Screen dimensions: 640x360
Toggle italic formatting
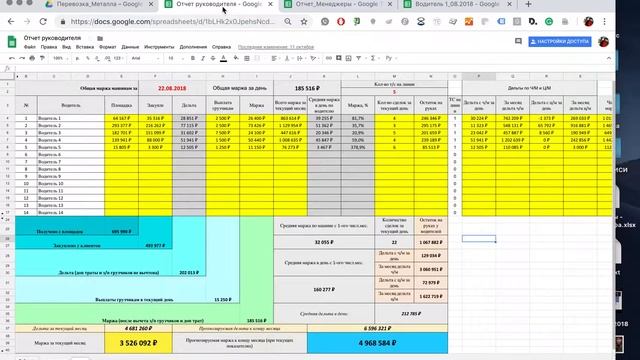pyautogui.click(x=203, y=58)
